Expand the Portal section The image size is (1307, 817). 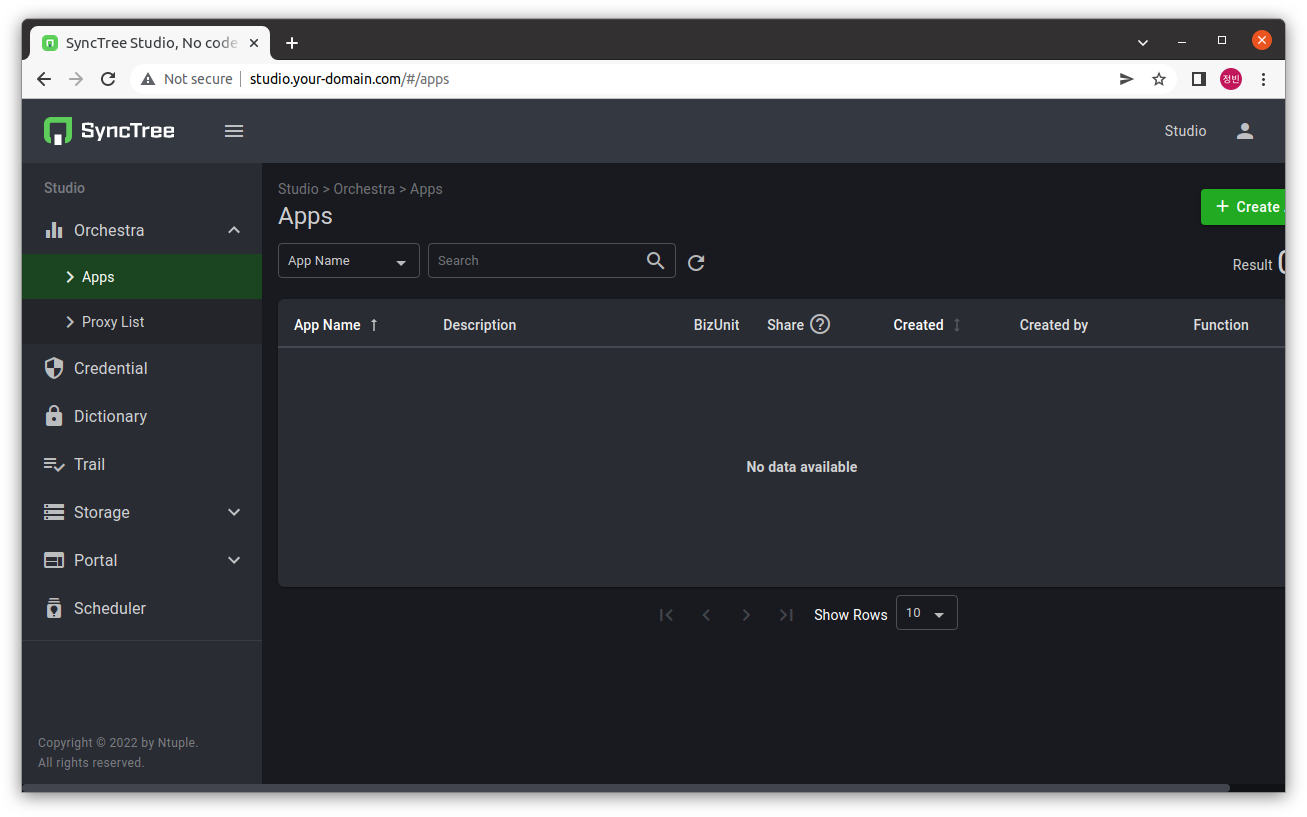point(233,560)
